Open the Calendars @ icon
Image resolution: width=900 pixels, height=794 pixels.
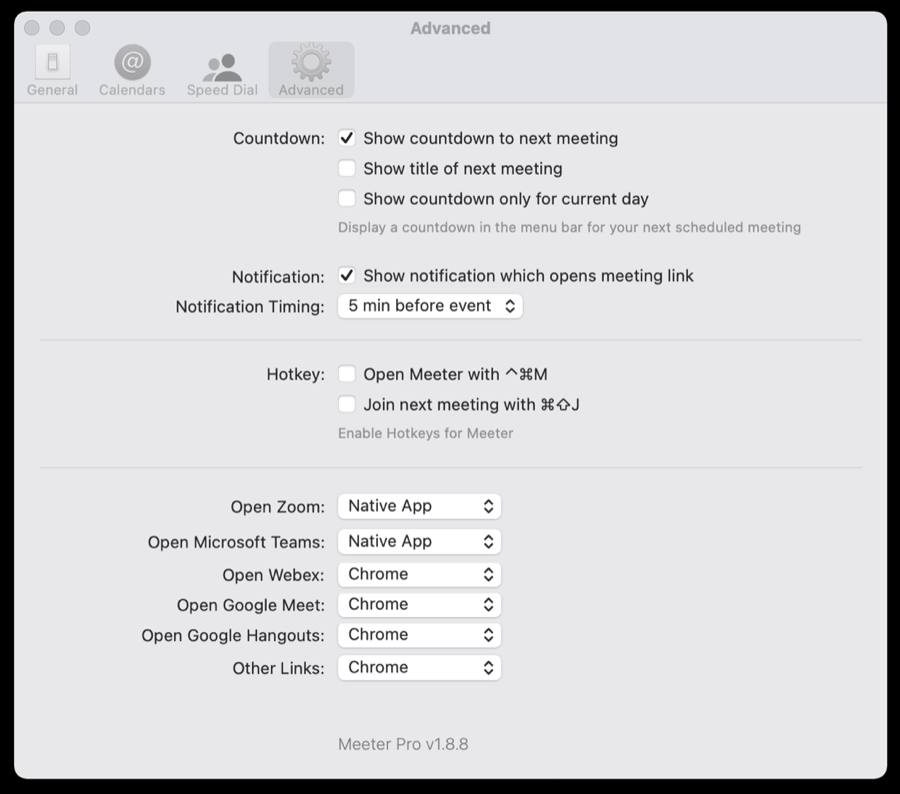pos(132,63)
